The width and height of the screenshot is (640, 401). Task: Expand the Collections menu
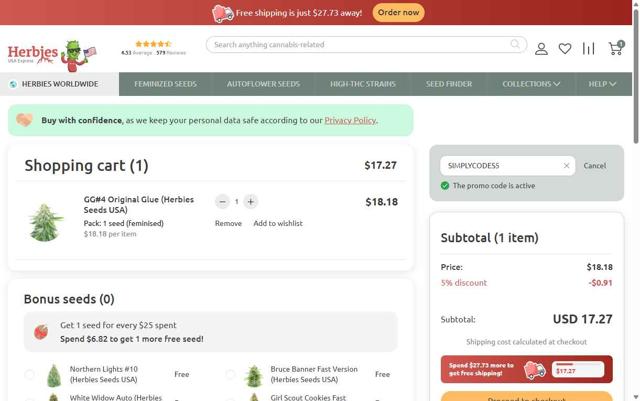pos(531,84)
